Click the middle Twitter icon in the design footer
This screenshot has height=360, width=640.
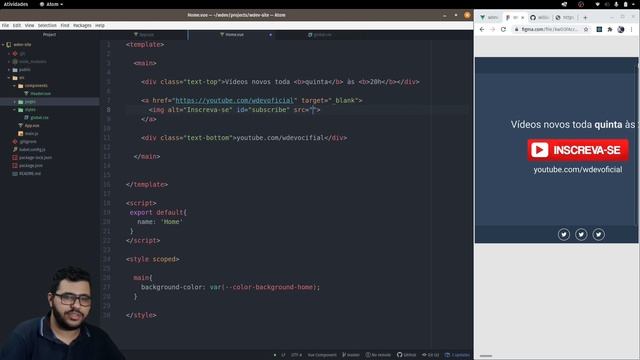[x=581, y=234]
